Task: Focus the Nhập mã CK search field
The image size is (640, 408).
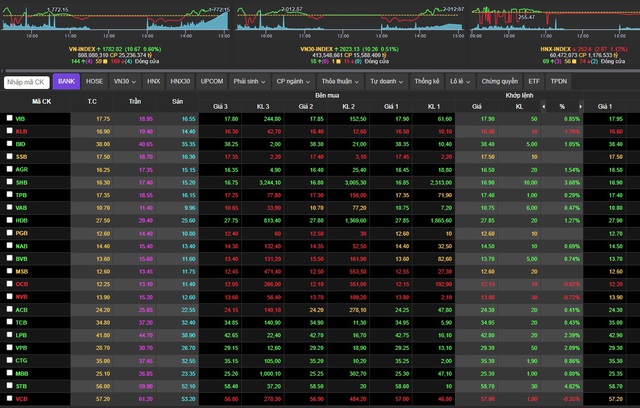Action: coord(27,80)
